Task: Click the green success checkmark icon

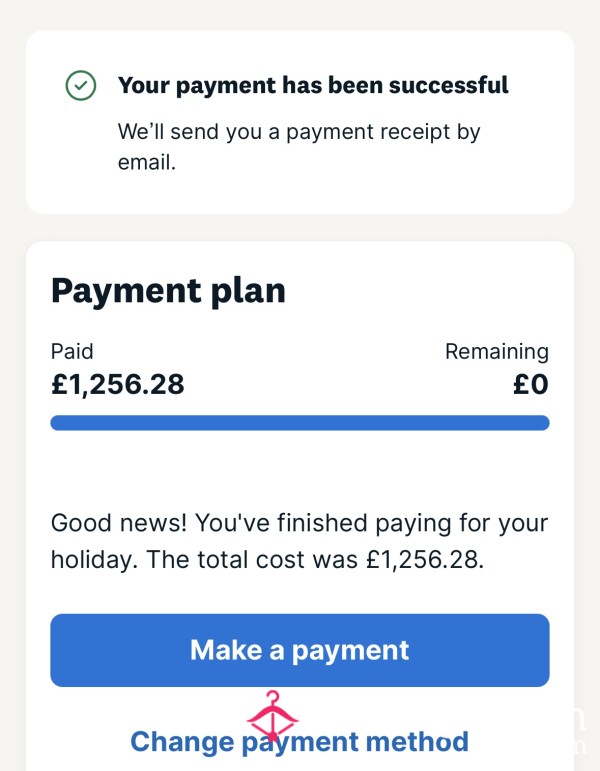Action: (x=81, y=86)
